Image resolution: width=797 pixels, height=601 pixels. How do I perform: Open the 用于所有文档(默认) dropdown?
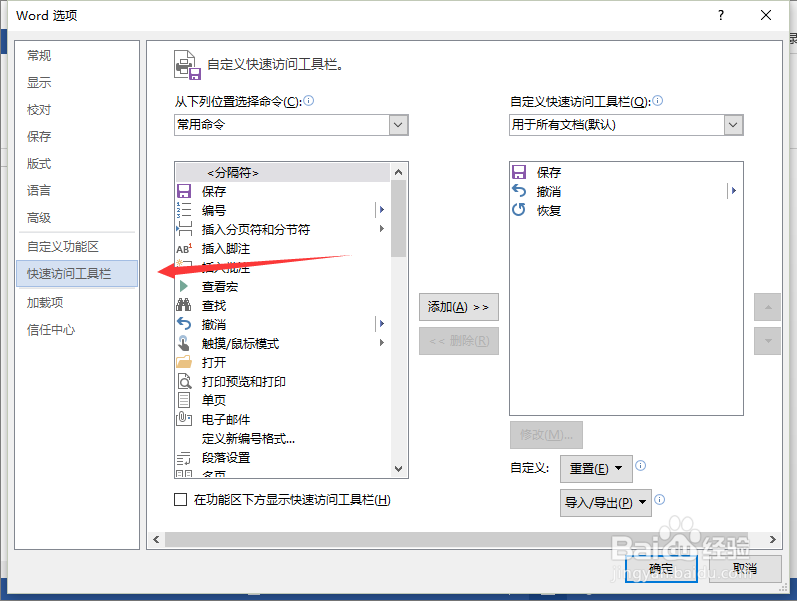click(x=733, y=125)
